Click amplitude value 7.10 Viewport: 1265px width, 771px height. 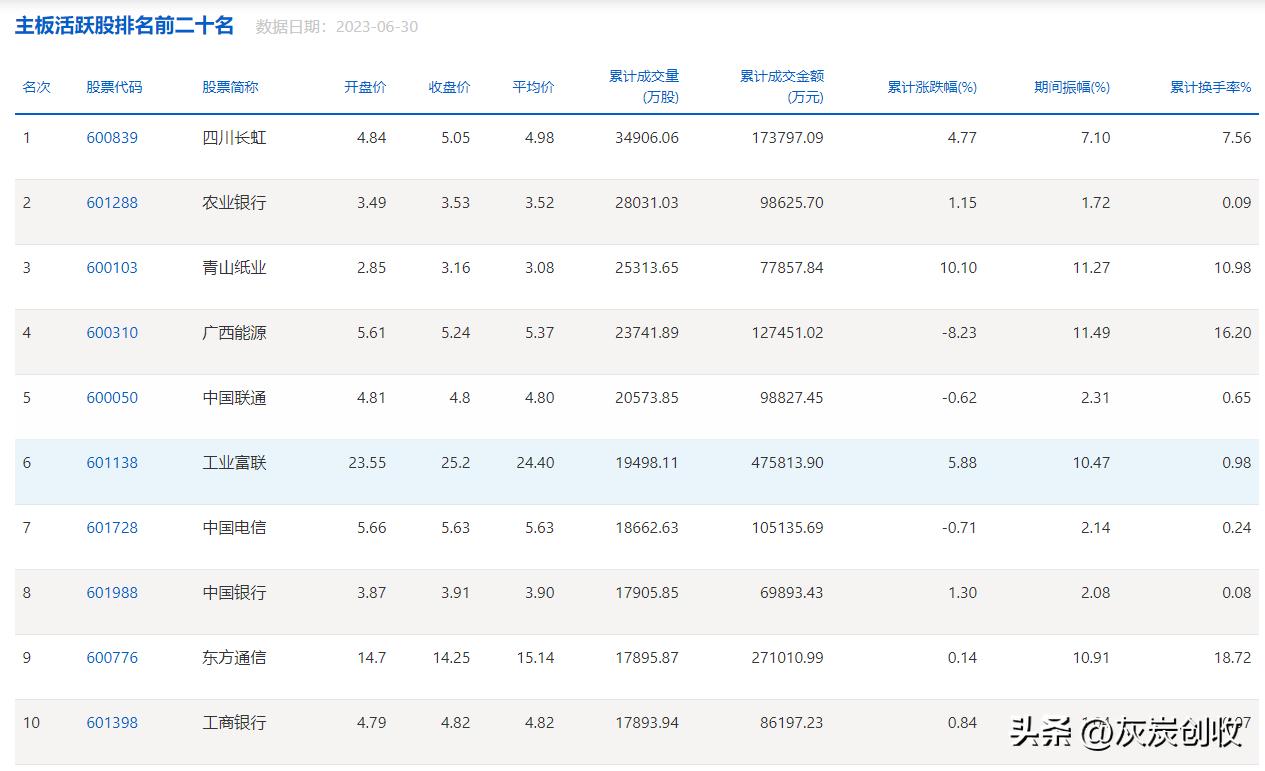coord(1096,138)
